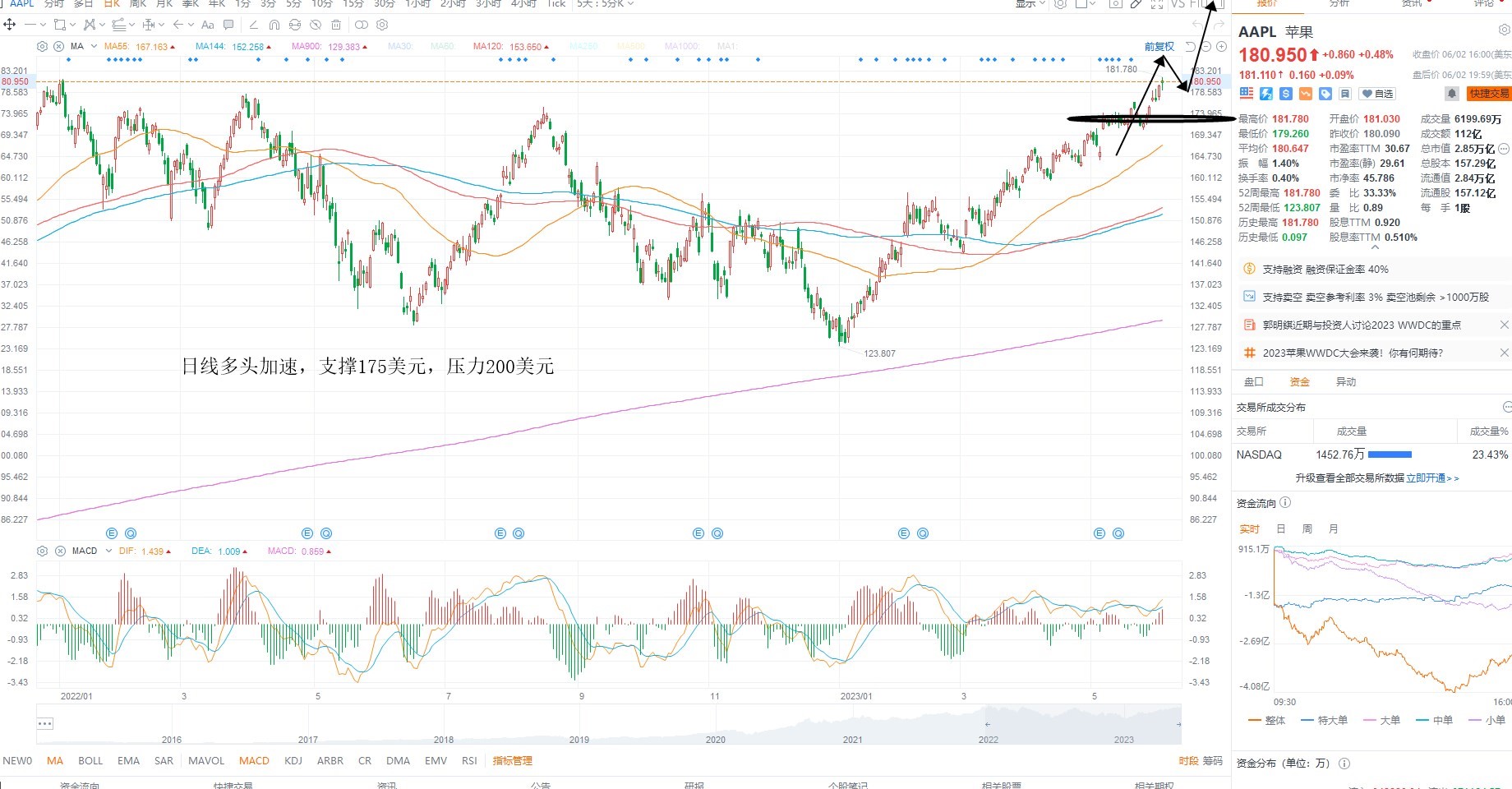Select the comment bubble annotation tool
The width and height of the screenshot is (1512, 789).
click(x=228, y=25)
